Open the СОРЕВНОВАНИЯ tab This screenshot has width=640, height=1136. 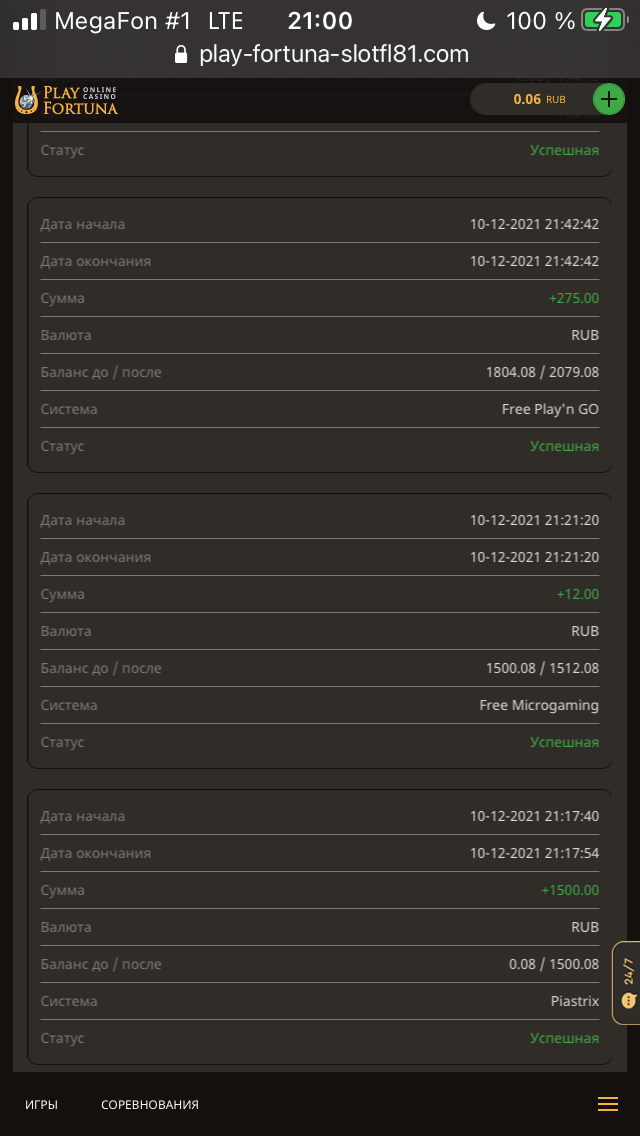click(150, 1105)
